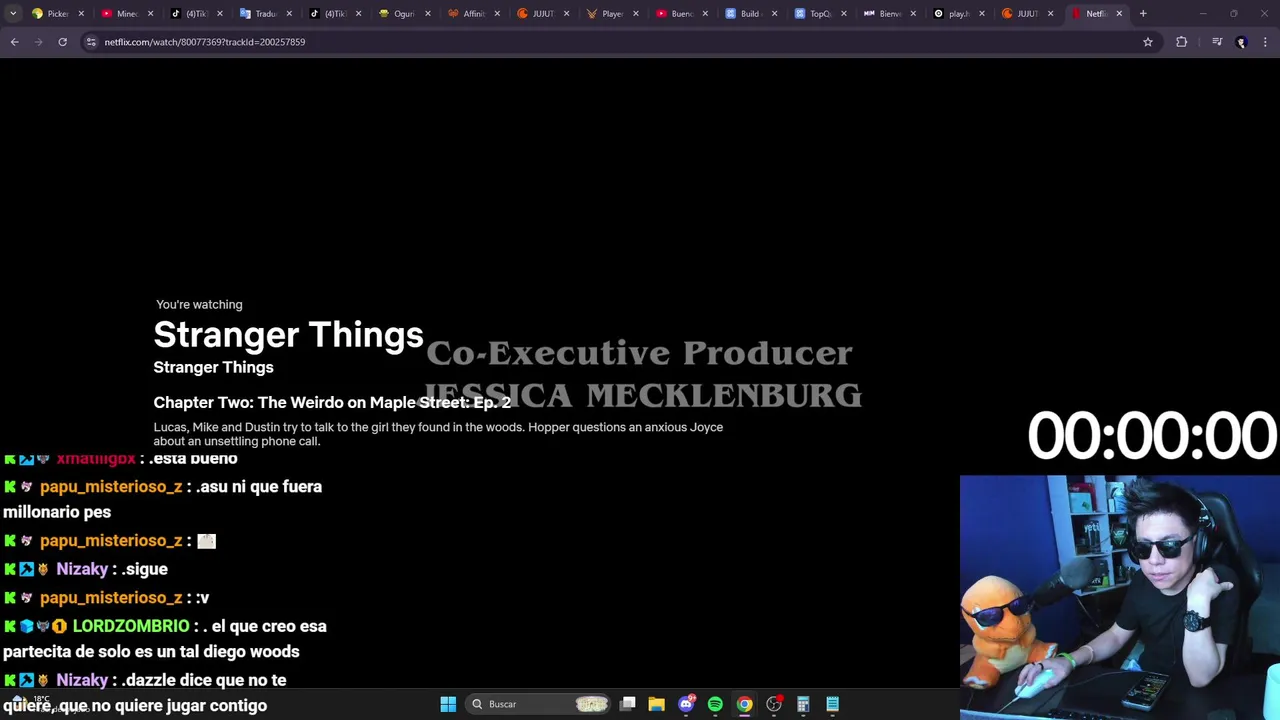
Task: Click the Chrome taskbar icon
Action: click(744, 704)
